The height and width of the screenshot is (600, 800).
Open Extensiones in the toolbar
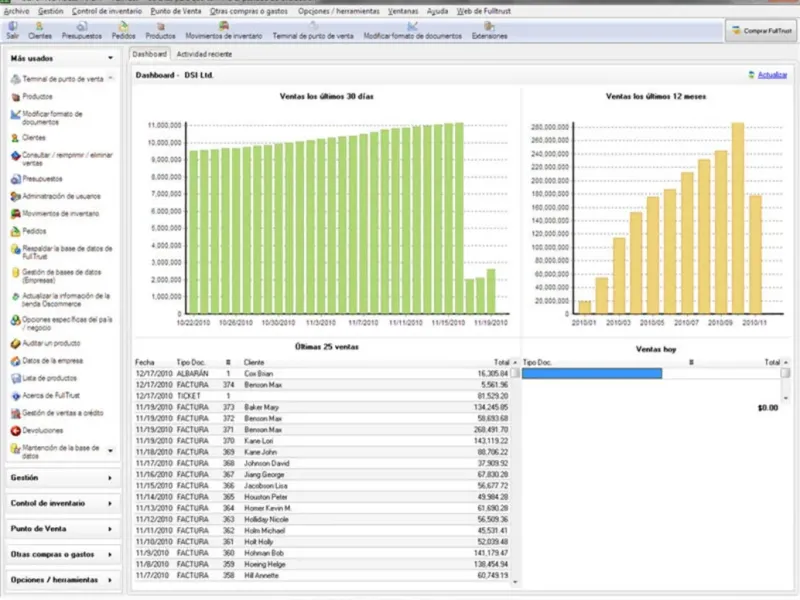point(489,31)
